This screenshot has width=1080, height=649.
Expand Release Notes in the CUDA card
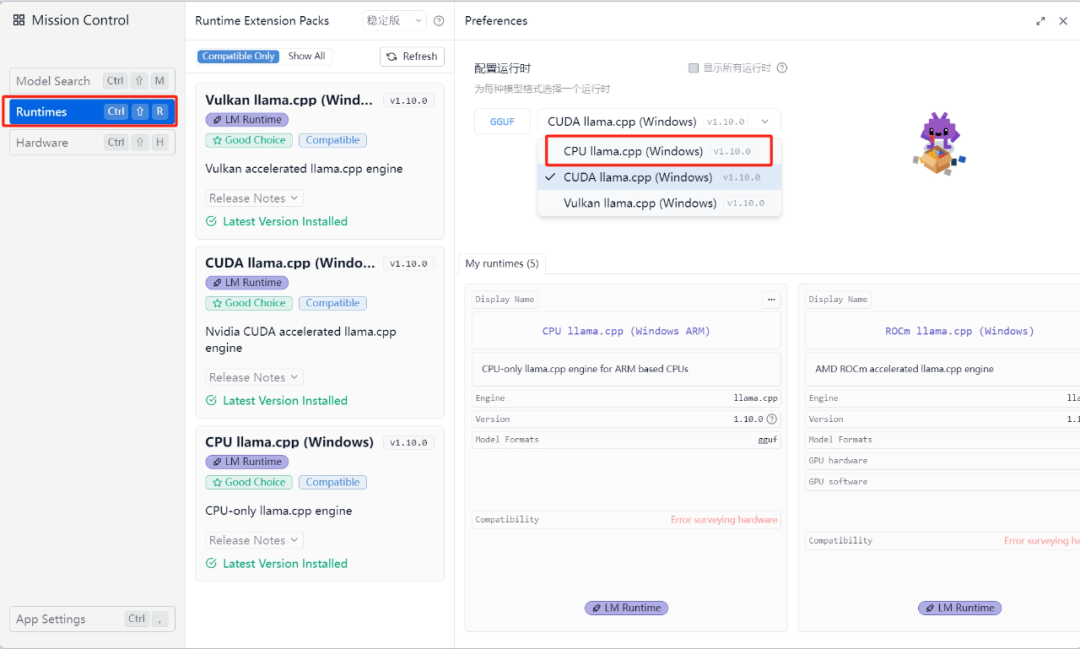[254, 378]
